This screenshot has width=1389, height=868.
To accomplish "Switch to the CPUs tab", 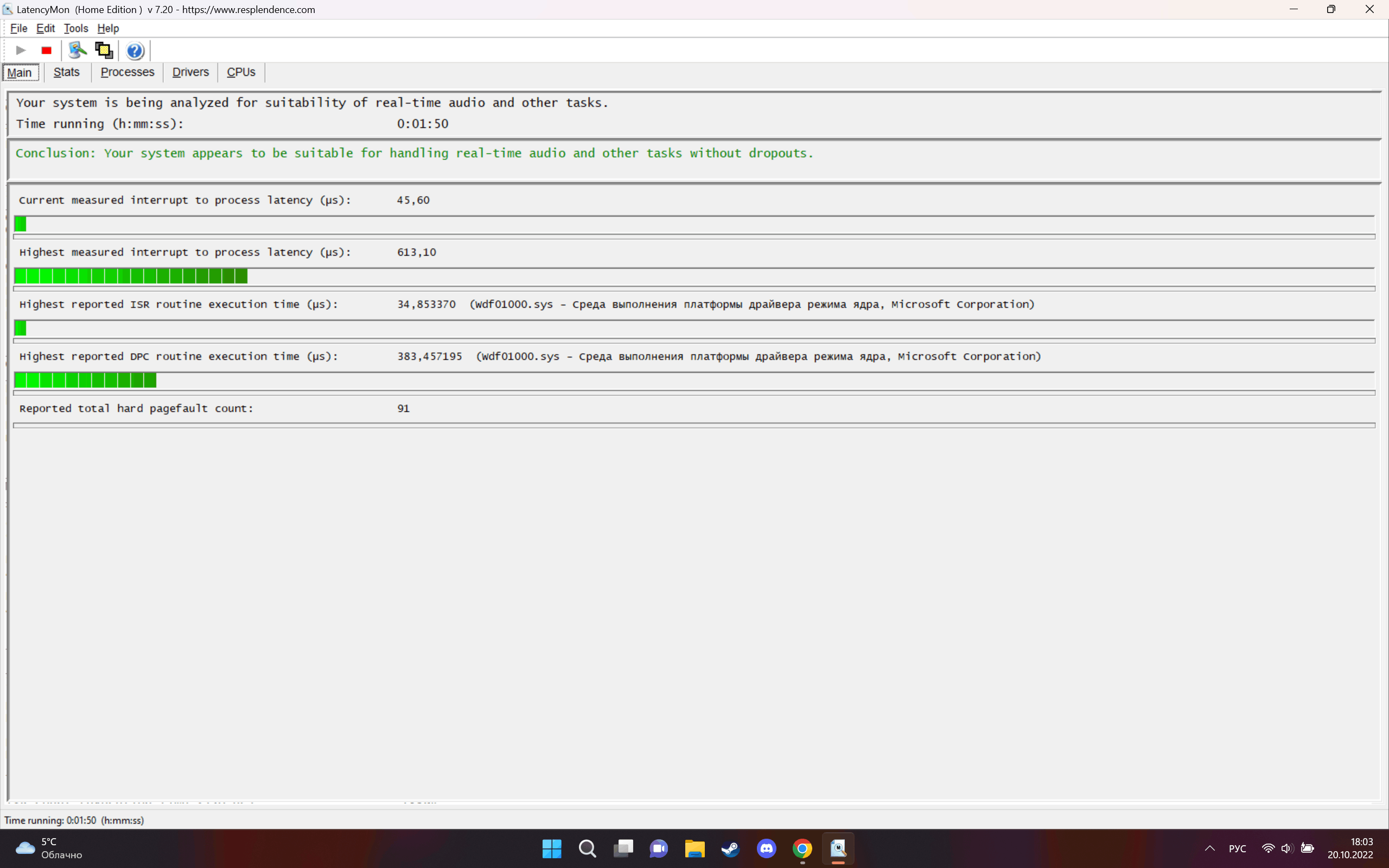I will 241,72.
